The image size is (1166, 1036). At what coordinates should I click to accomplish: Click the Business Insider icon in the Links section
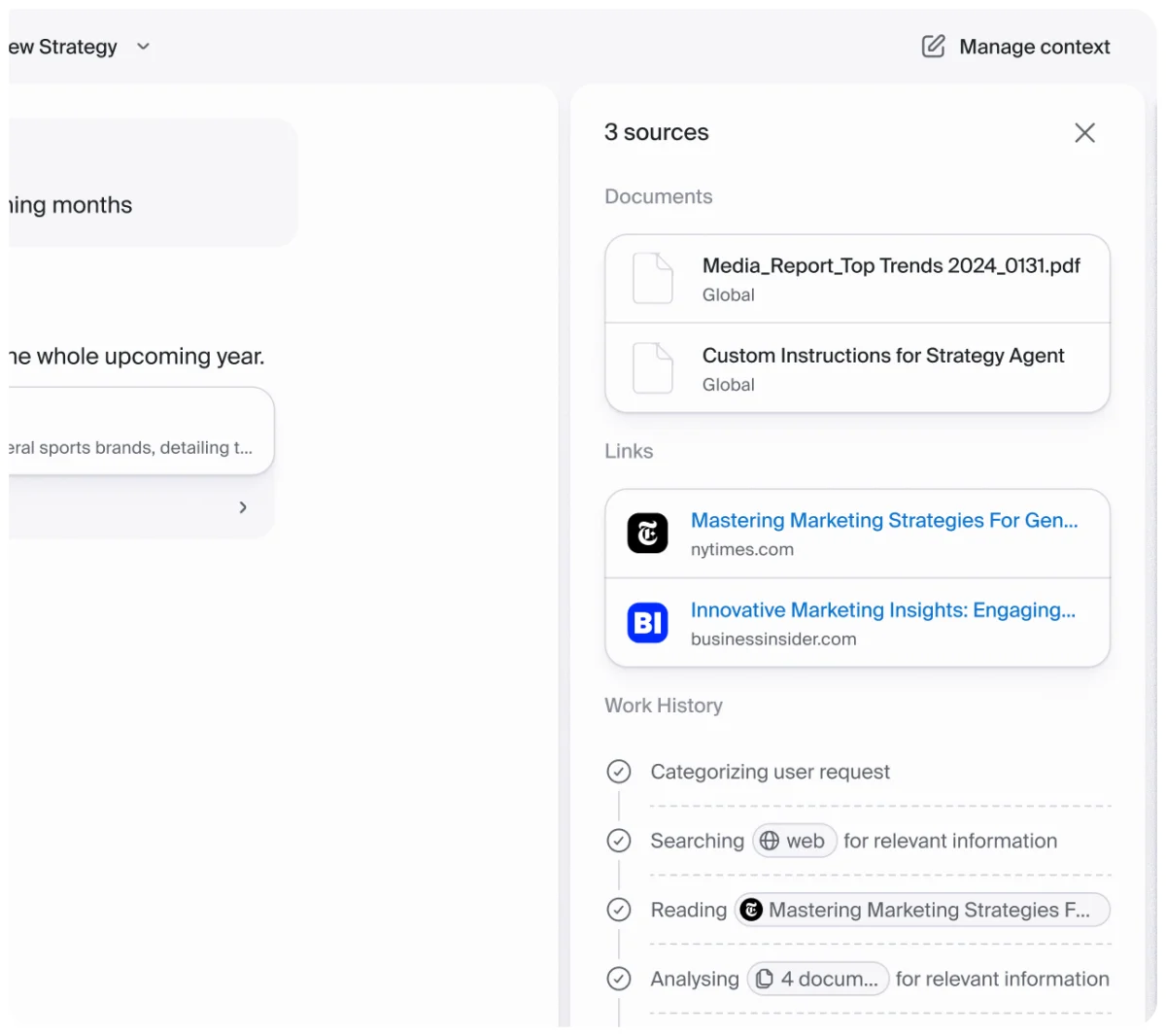click(x=647, y=622)
